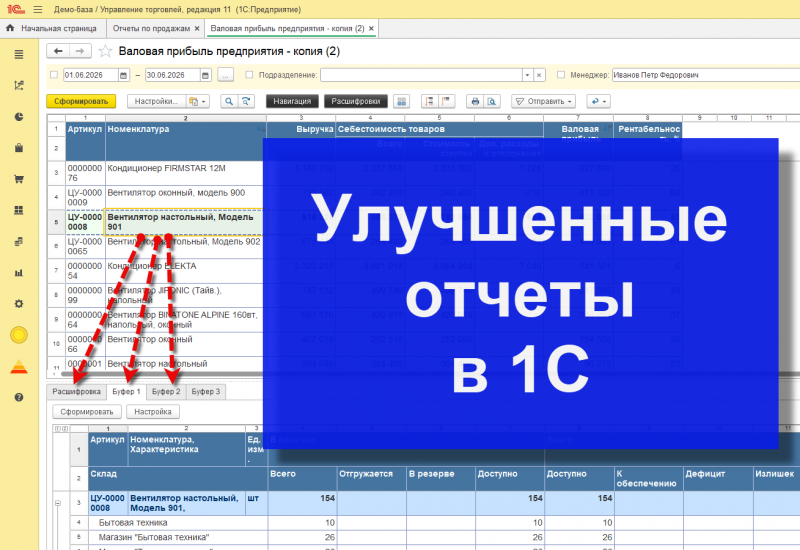800x550 pixels.
Task: Open the shopping bag section in sidebar
Action: pyautogui.click(x=19, y=148)
